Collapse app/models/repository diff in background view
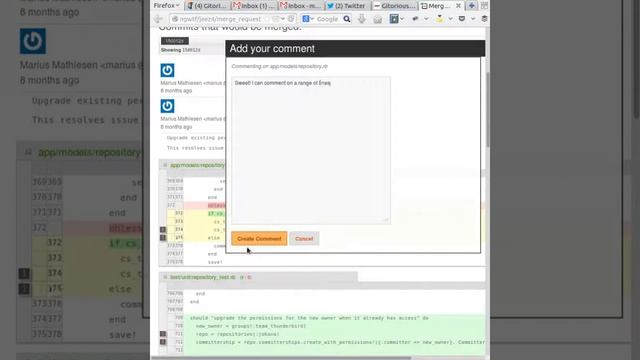The image size is (640, 360). pos(28,153)
